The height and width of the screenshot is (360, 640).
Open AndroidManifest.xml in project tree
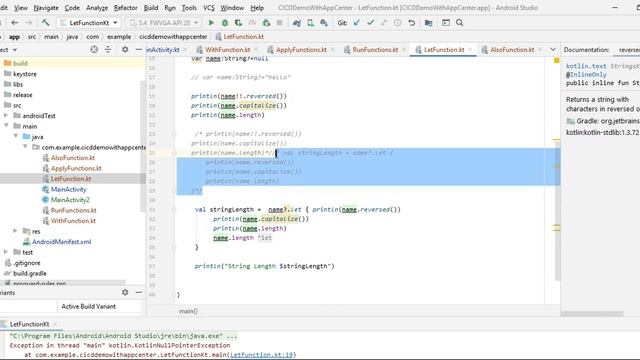pyautogui.click(x=62, y=242)
